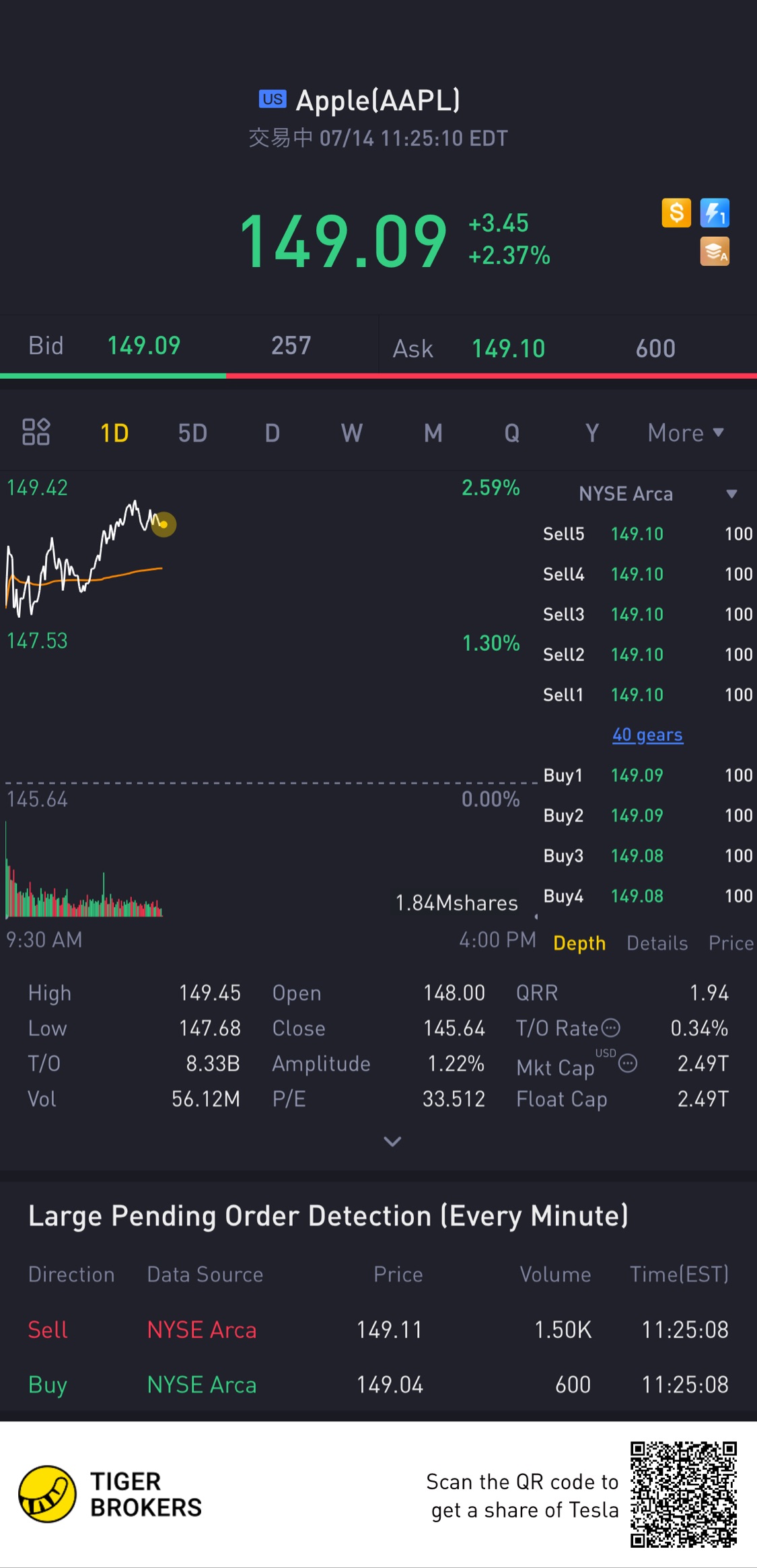Viewport: 757px width, 1568px height.
Task: Tap the Tiger Brokers logo
Action: coord(111,1494)
